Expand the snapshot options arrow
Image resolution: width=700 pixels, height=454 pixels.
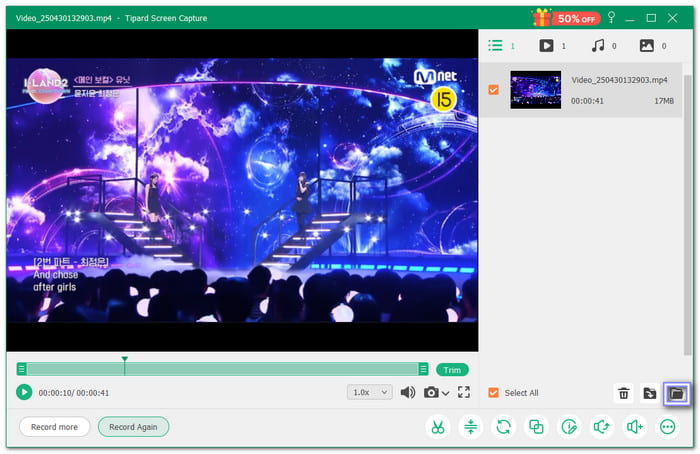point(445,393)
